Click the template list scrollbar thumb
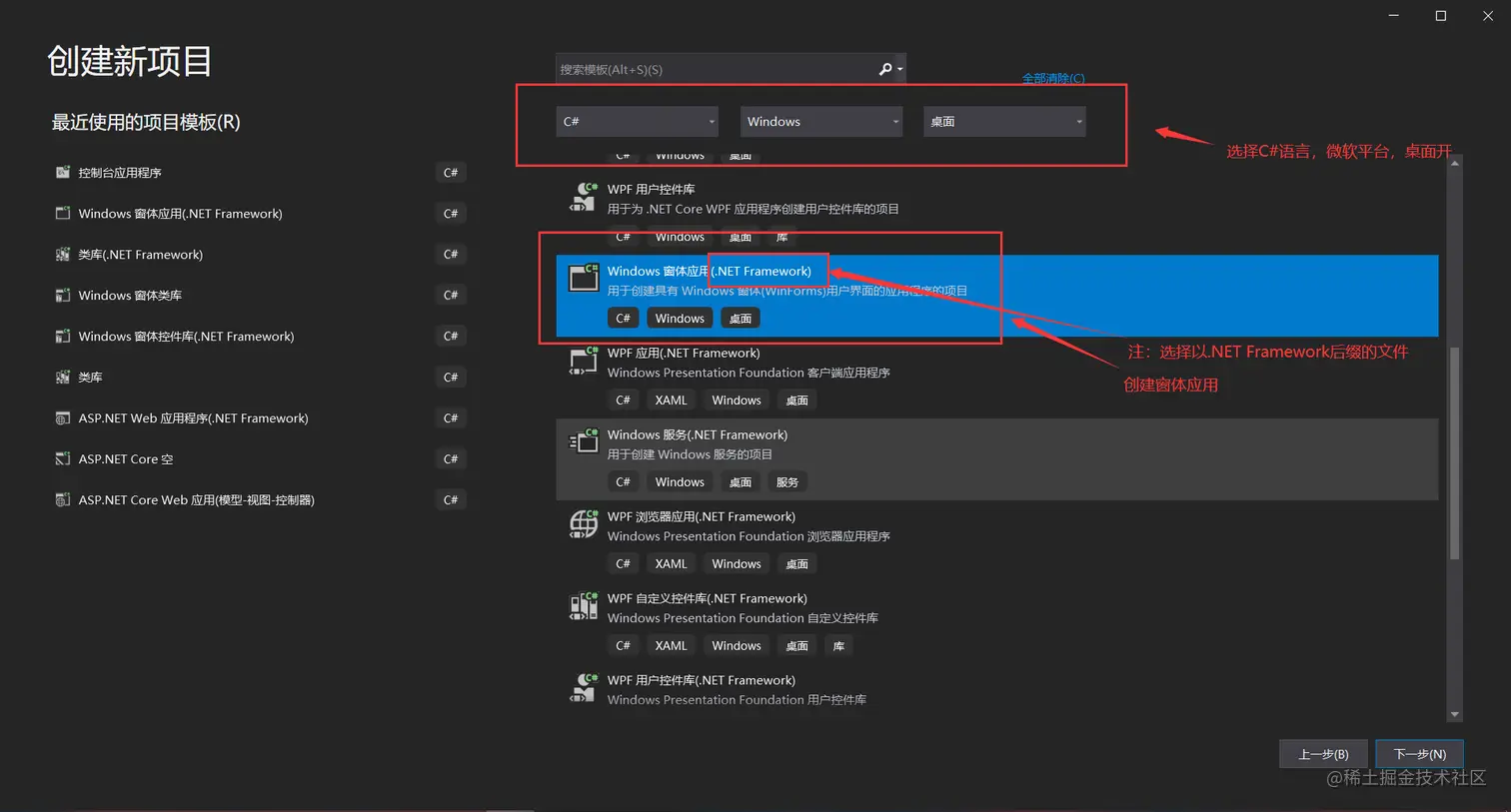This screenshot has width=1511, height=812. coord(1455,451)
